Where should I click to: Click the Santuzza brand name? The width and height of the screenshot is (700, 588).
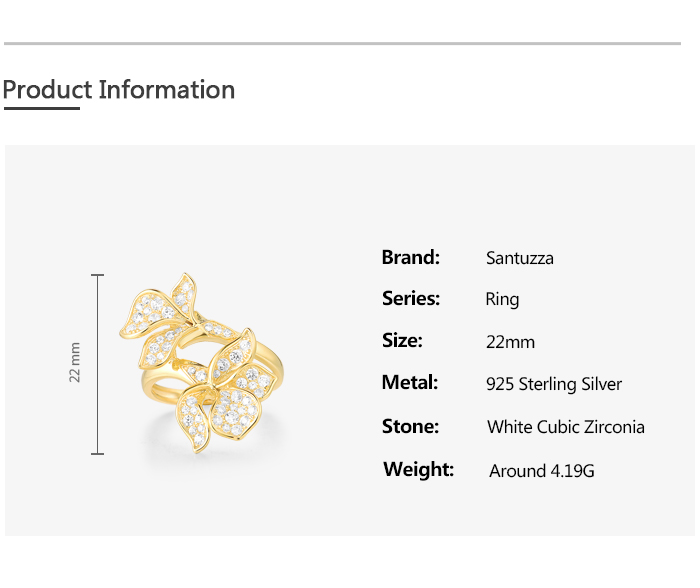click(x=520, y=258)
